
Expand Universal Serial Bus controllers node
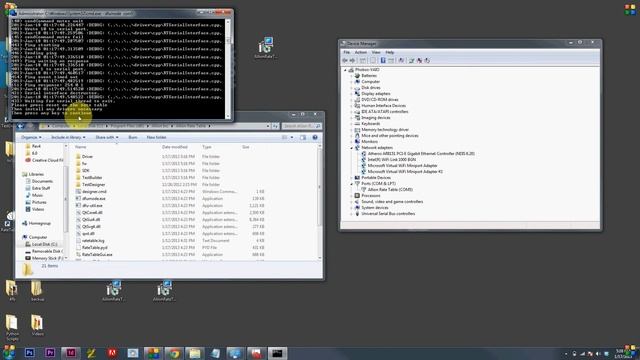(x=351, y=213)
